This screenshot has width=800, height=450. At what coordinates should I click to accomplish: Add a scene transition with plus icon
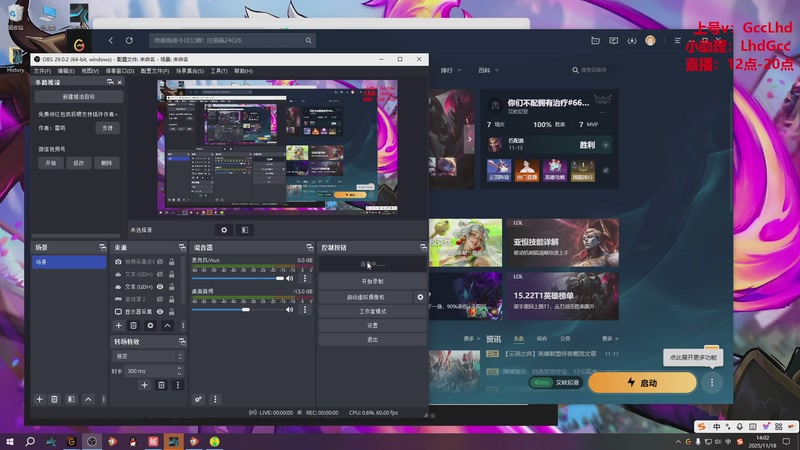coord(144,385)
